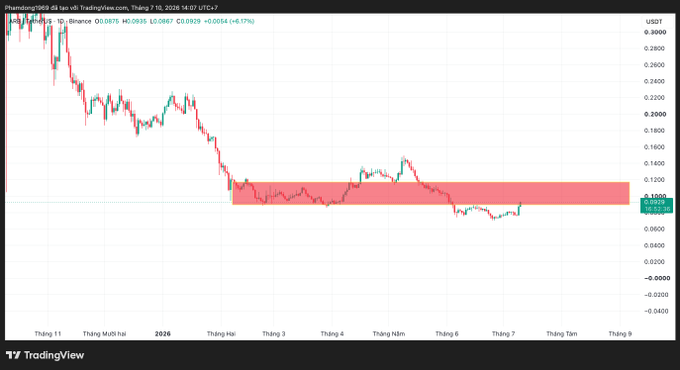Click the 0.0200 price axis label

pyautogui.click(x=654, y=262)
